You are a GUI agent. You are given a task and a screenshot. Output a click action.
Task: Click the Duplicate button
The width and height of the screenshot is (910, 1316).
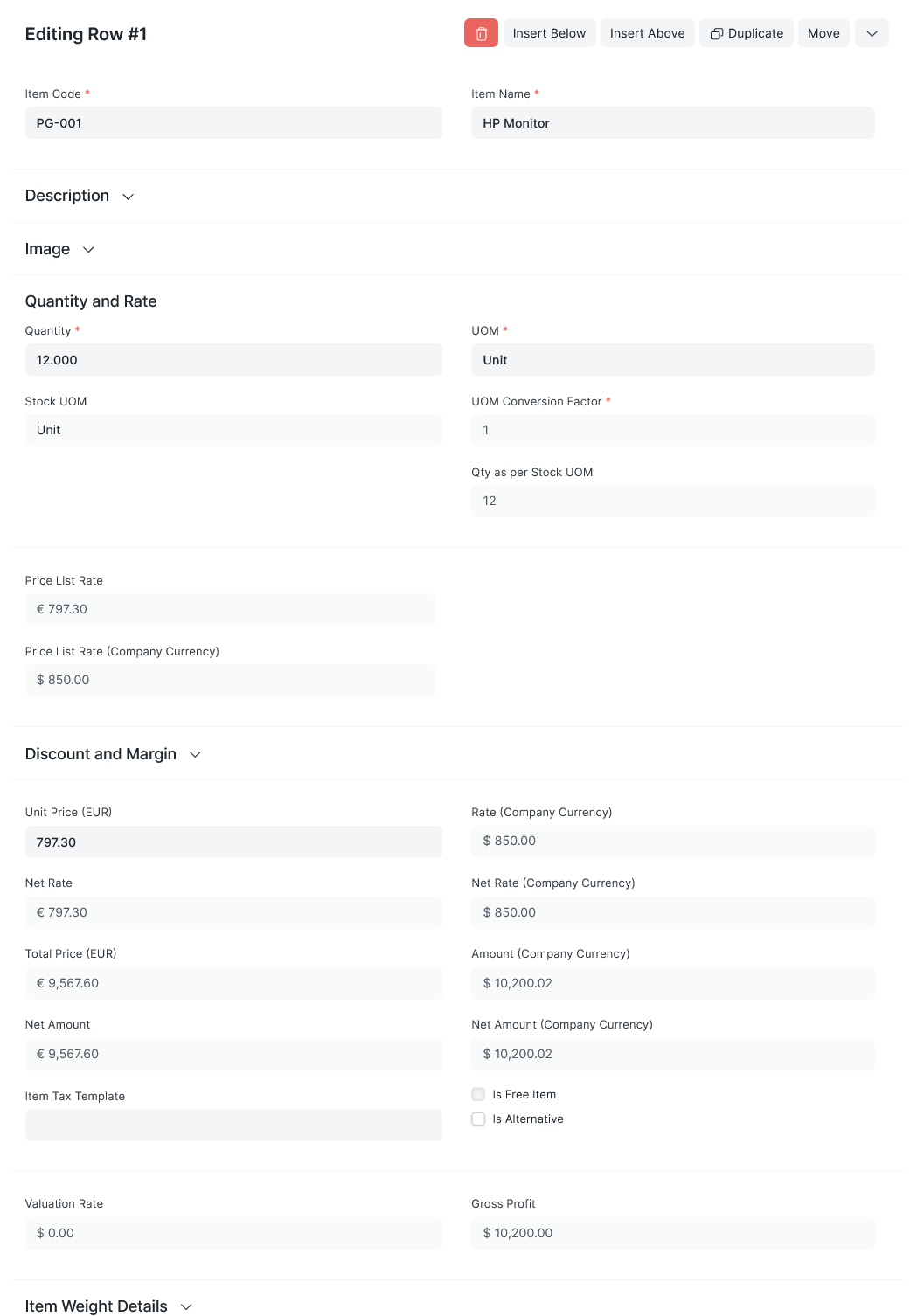[x=747, y=33]
